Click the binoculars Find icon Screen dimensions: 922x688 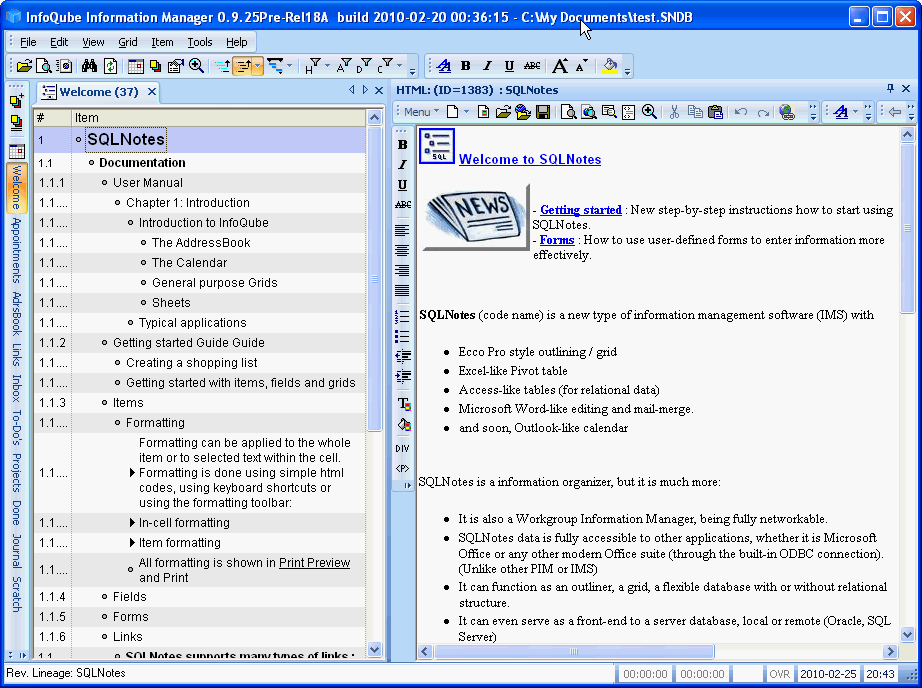tap(89, 66)
